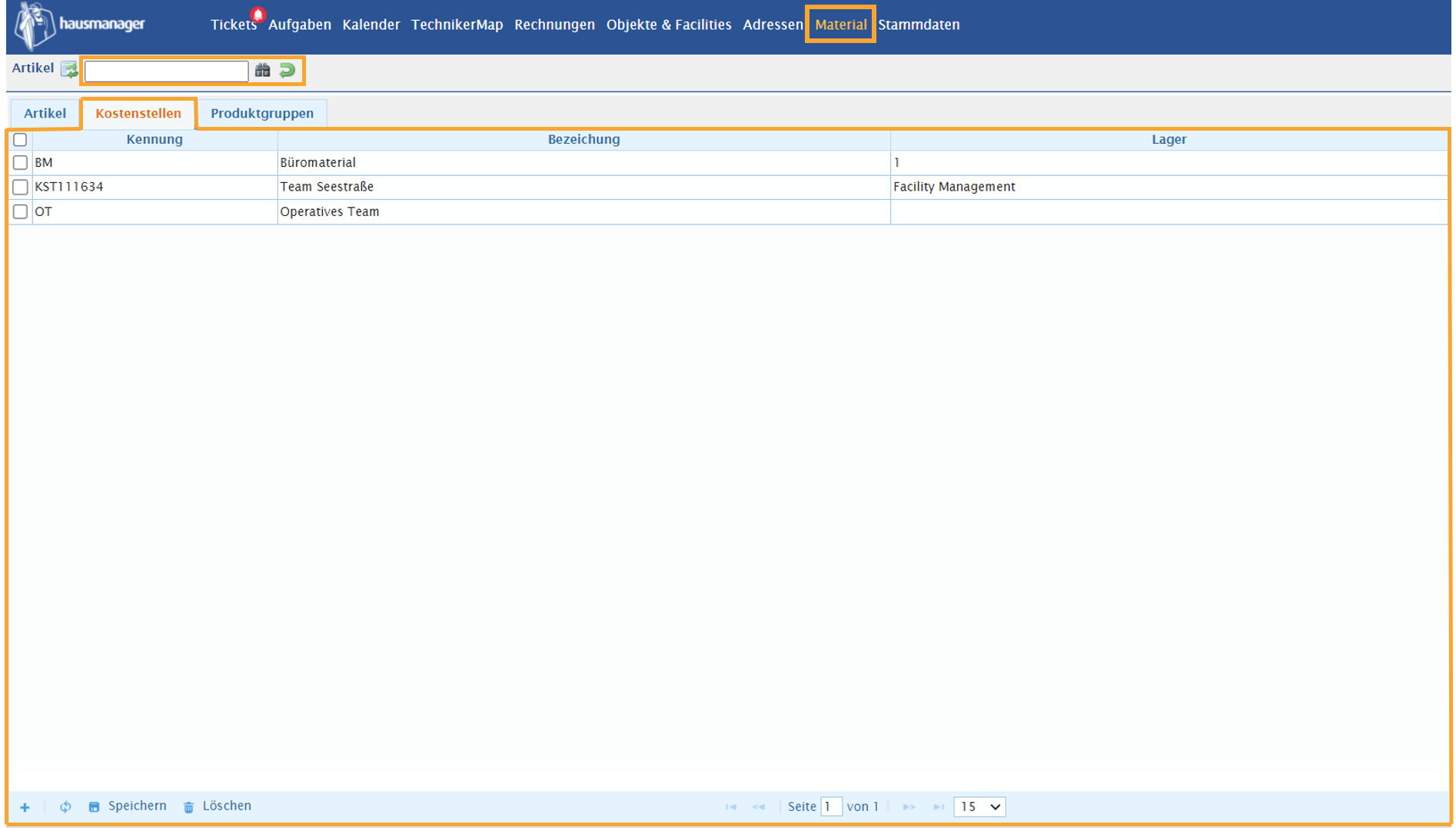Select the Büromaterial cell
Image resolution: width=1456 pixels, height=828 pixels.
click(583, 162)
